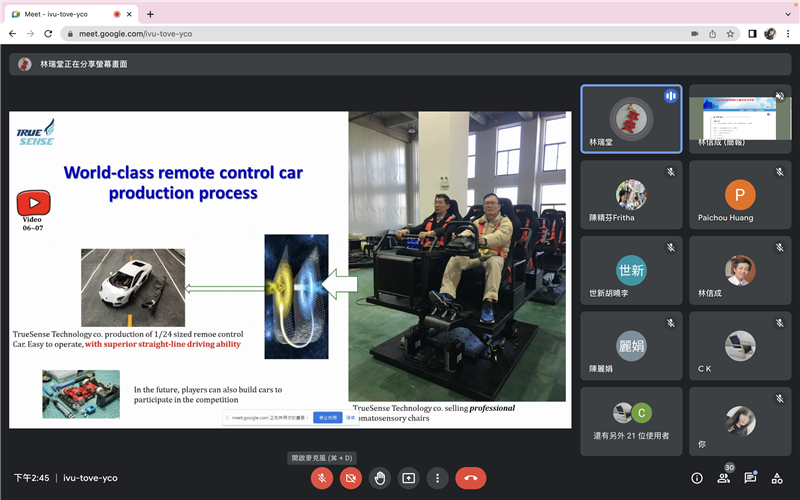Open more options three-dot menu
The width and height of the screenshot is (800, 500).
tap(437, 478)
